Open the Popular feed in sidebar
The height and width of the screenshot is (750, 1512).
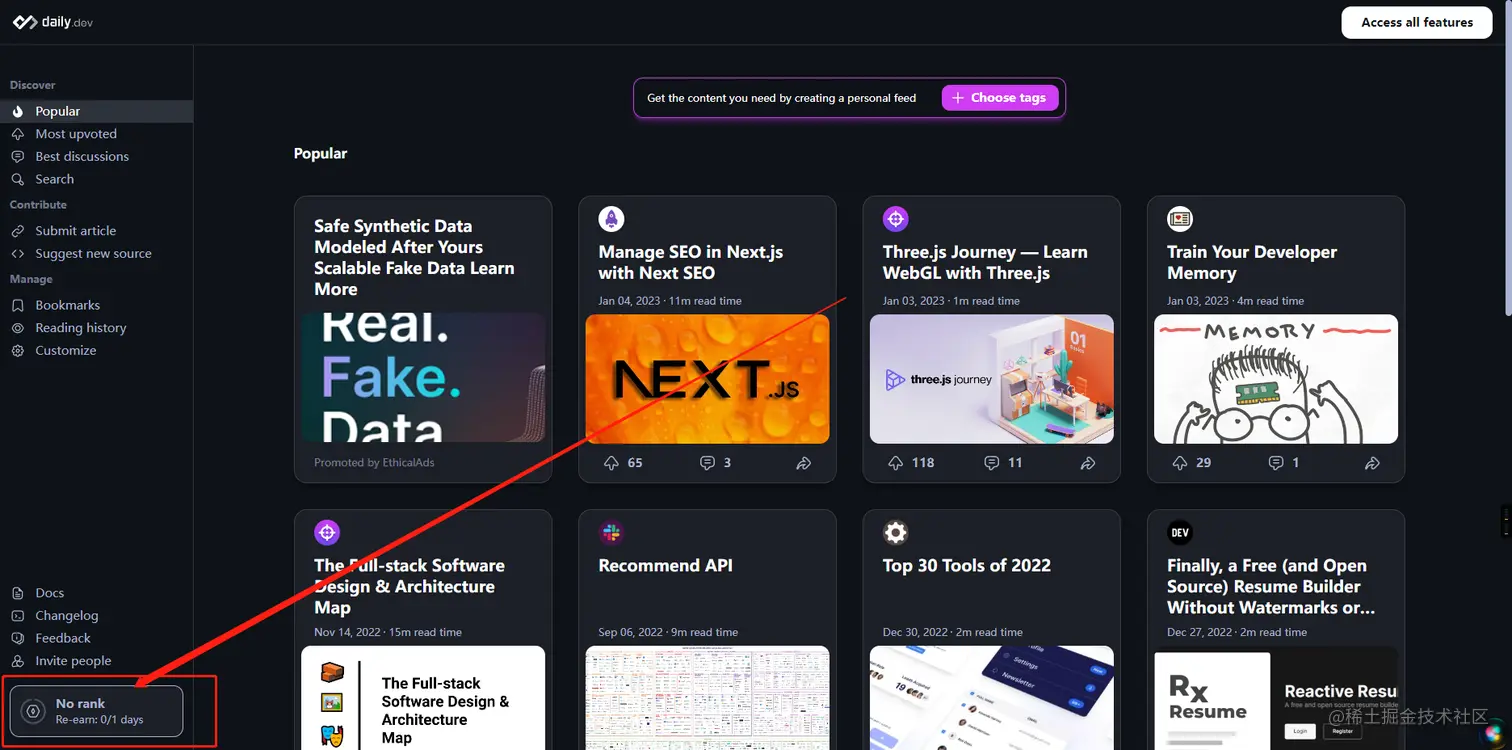[96, 111]
